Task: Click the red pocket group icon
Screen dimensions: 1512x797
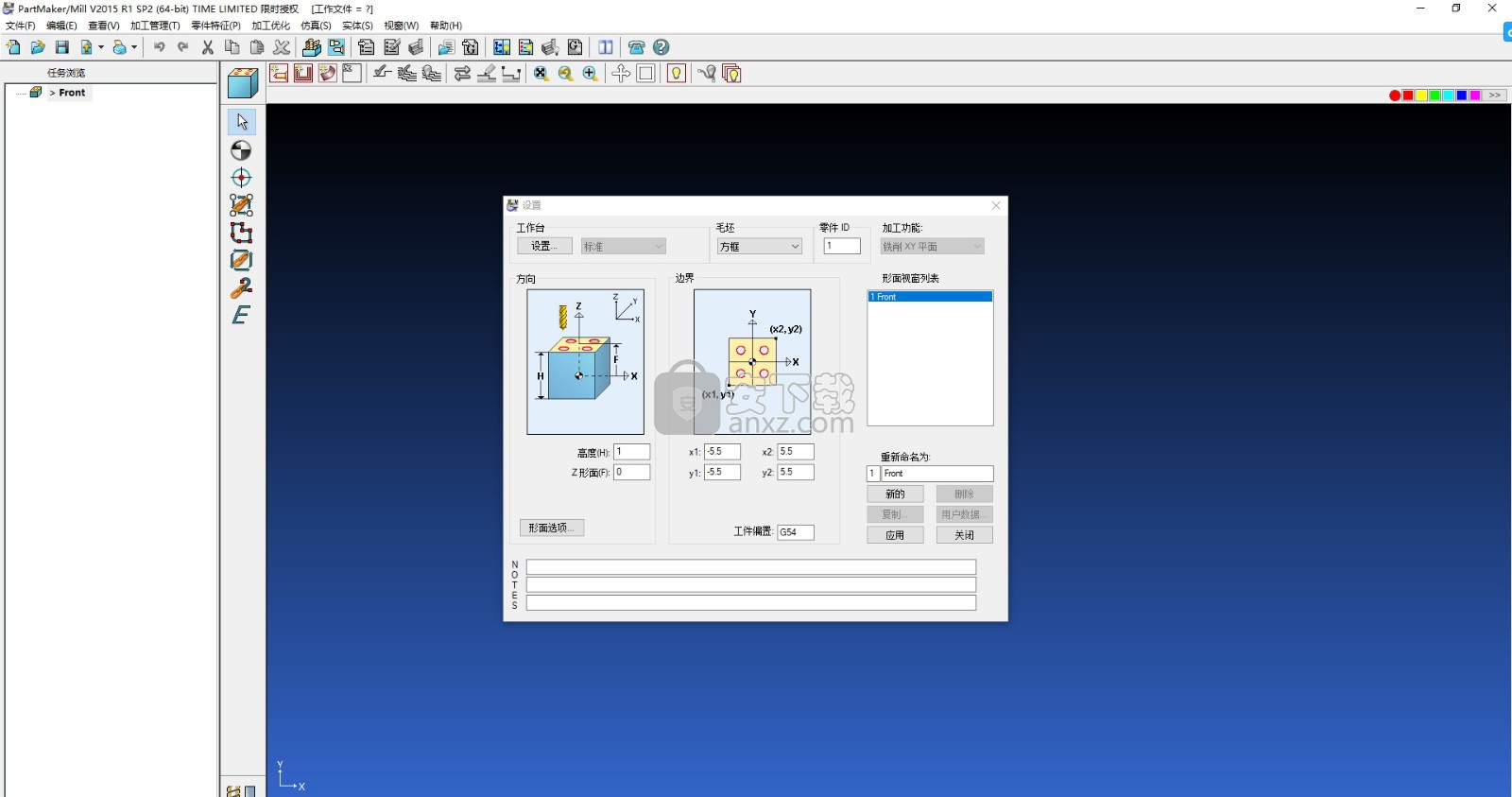Action: [303, 74]
